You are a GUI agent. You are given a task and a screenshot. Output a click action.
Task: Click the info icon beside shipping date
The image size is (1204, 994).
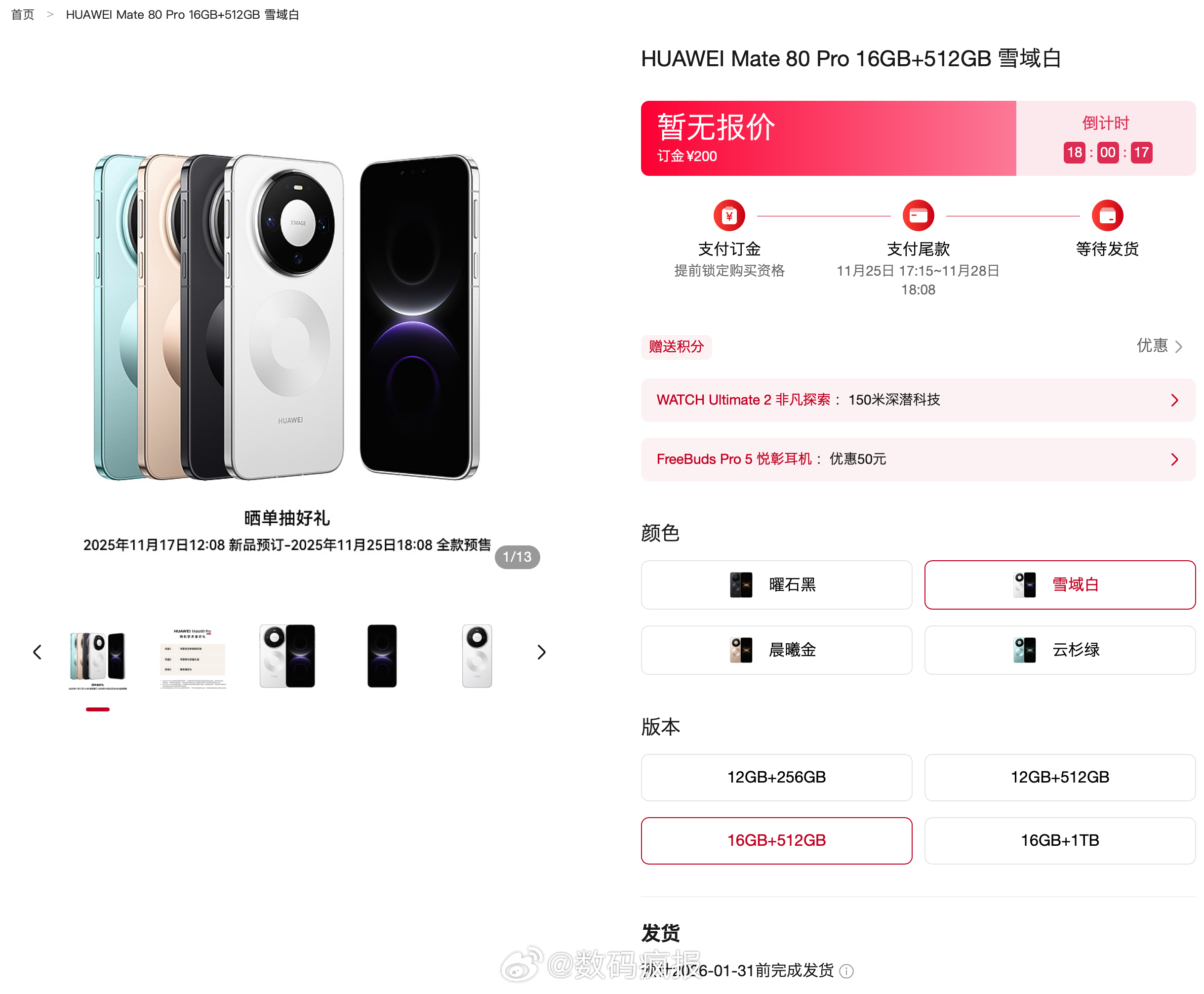[846, 971]
